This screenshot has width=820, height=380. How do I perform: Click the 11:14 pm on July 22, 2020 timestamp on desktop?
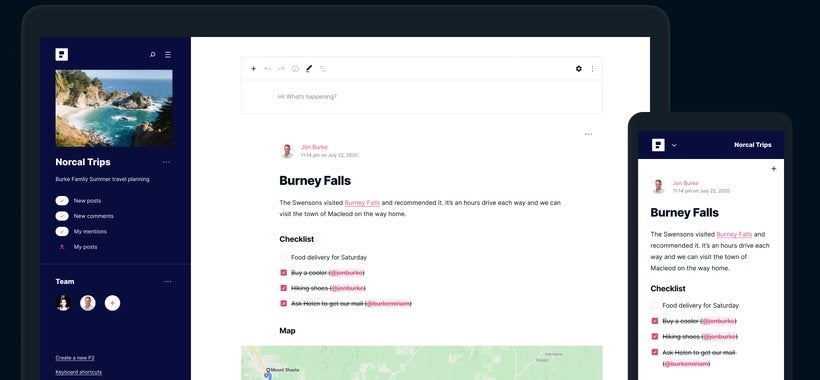tap(329, 155)
